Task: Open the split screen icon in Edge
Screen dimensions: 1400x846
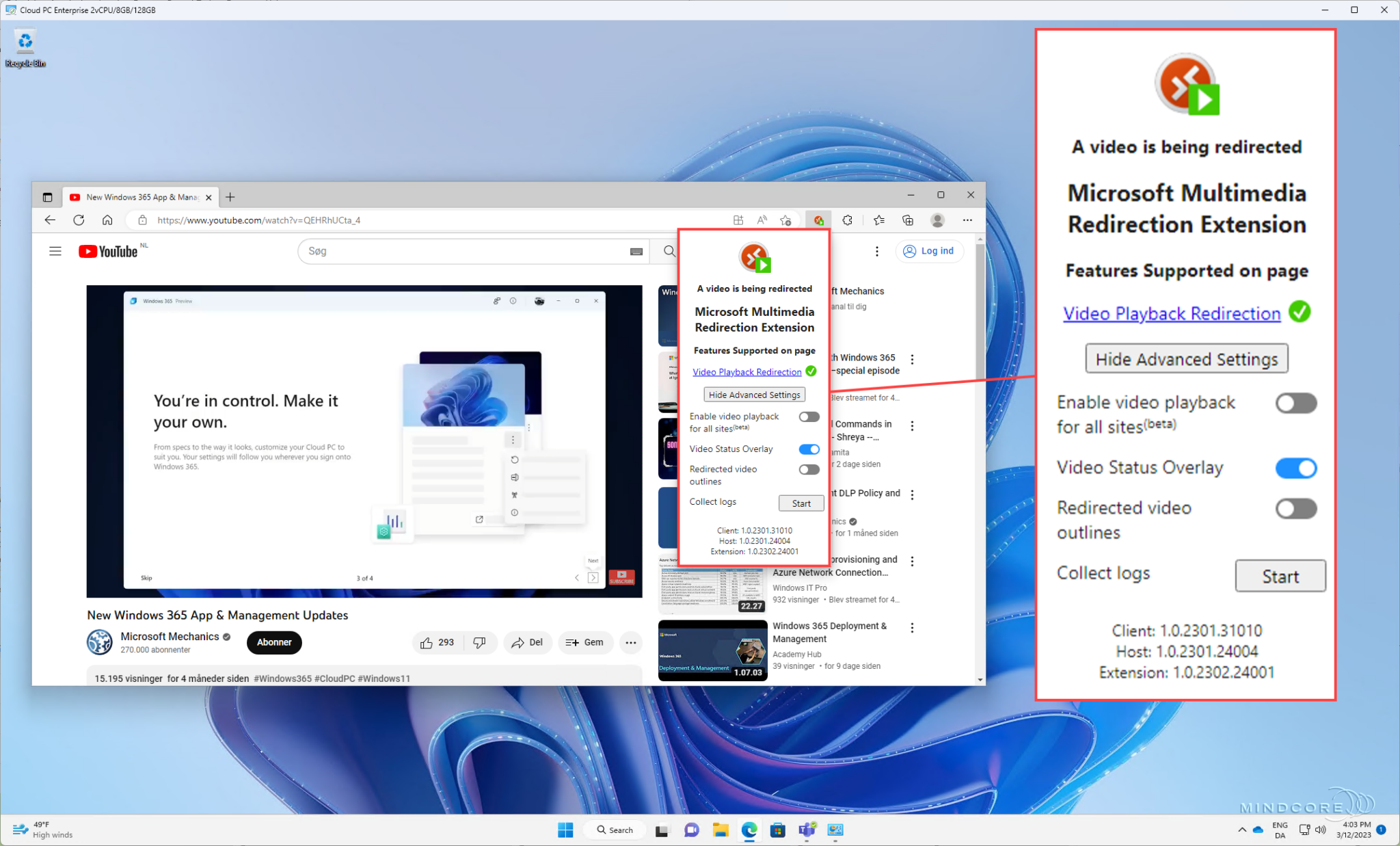Action: [x=738, y=220]
